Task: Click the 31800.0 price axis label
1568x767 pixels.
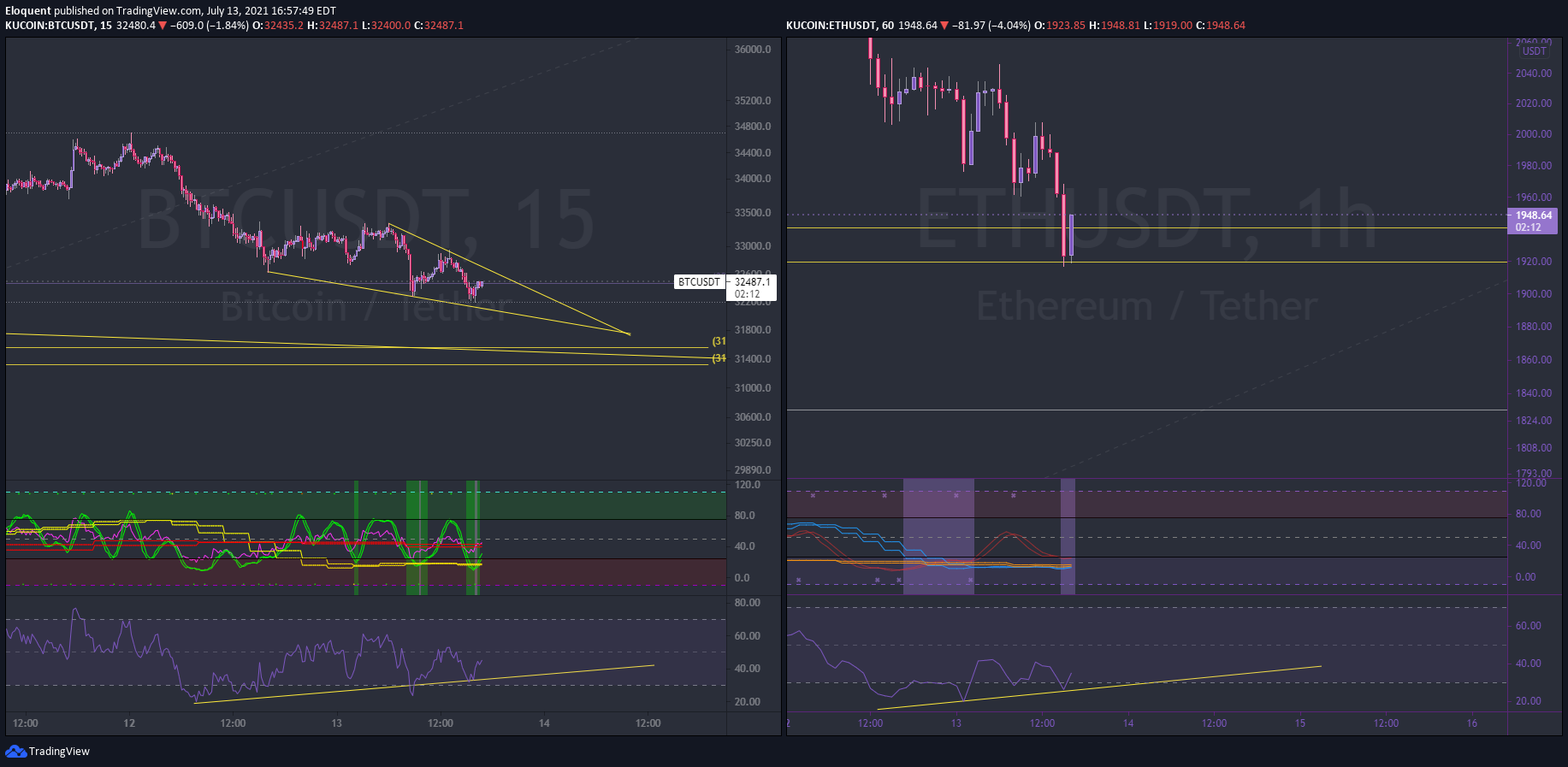Action: coord(753,330)
